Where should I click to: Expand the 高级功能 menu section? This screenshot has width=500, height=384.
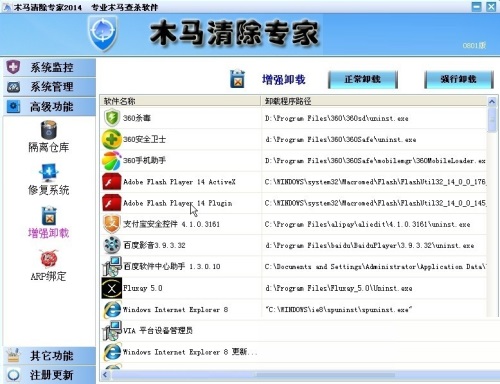[x=49, y=107]
